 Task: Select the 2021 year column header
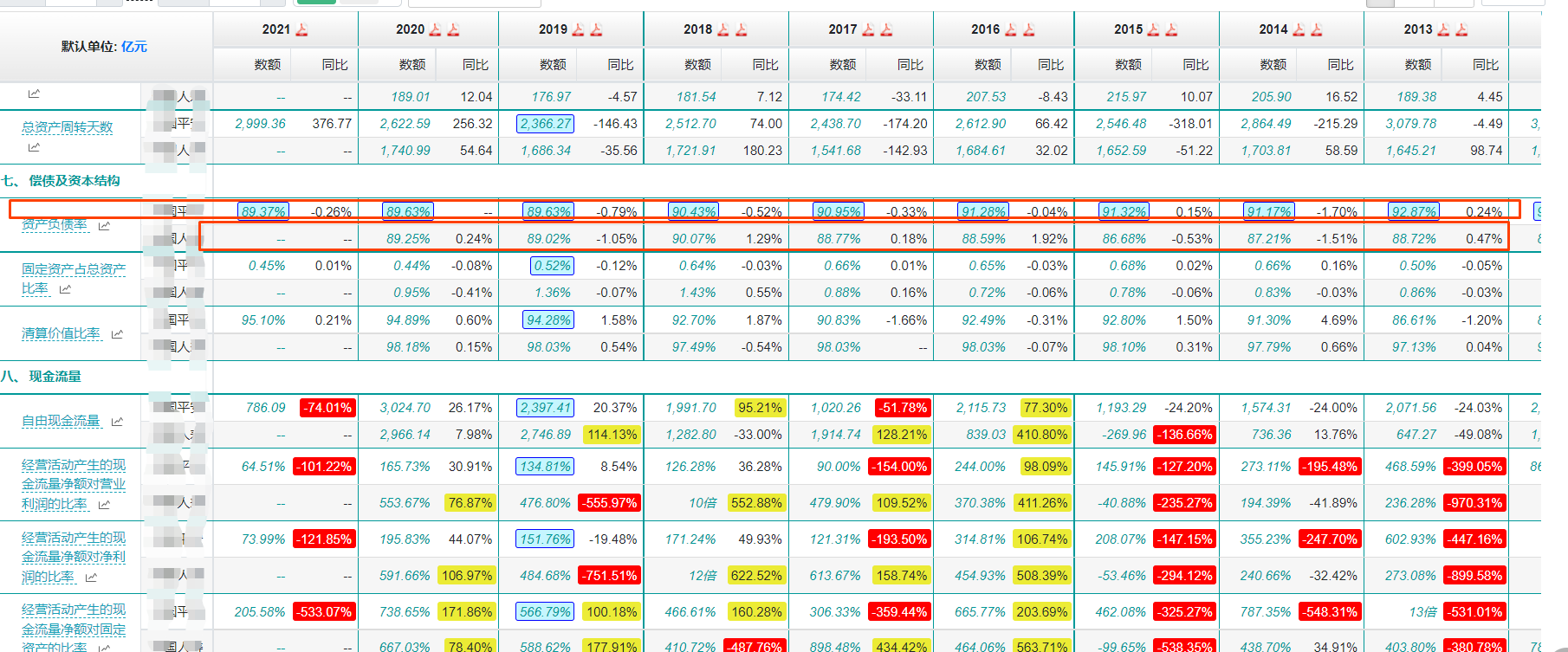coord(276,29)
